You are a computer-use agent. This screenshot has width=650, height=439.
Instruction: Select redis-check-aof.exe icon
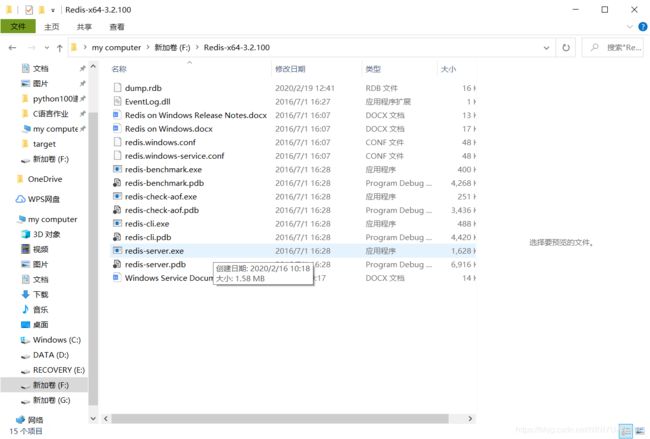click(117, 196)
